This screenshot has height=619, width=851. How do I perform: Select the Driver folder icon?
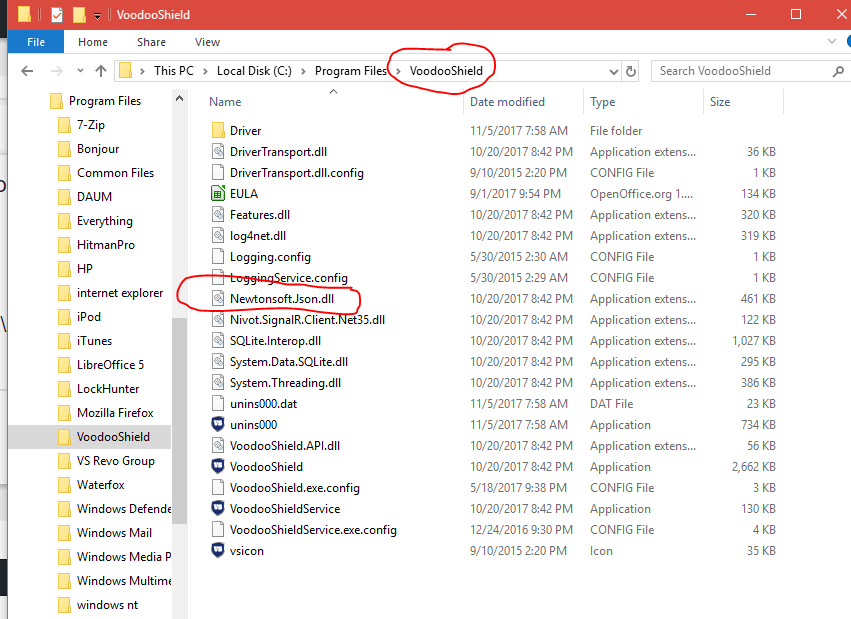(218, 131)
